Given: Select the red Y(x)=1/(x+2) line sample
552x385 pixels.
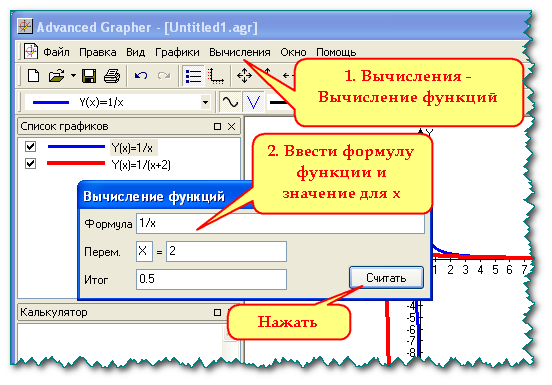Looking at the screenshot, I should click(x=76, y=163).
